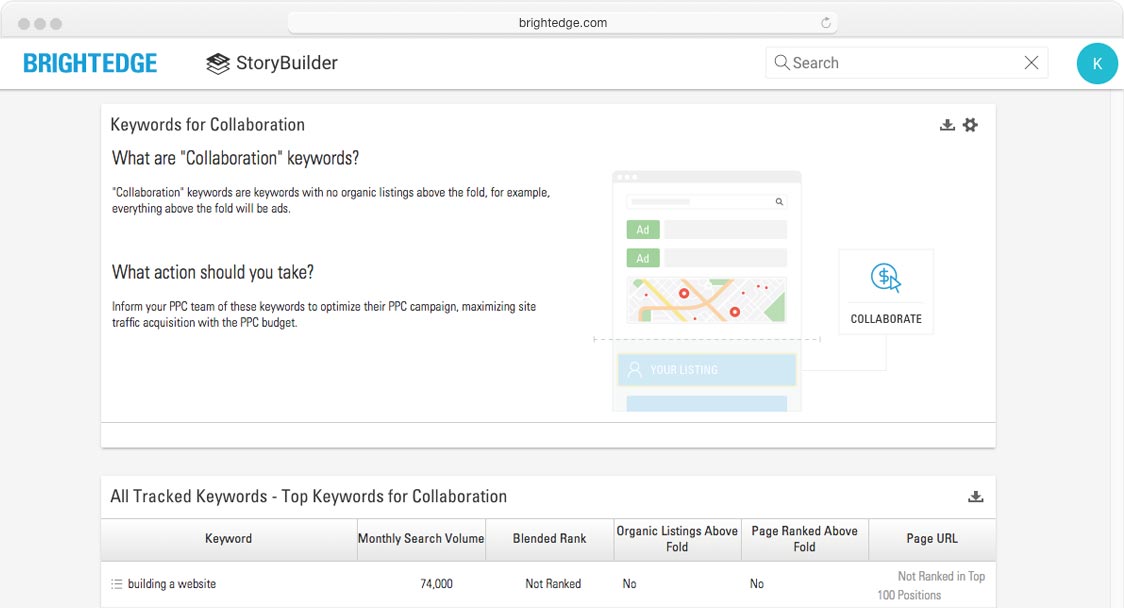Click the magnifying glass search icon

point(781,63)
